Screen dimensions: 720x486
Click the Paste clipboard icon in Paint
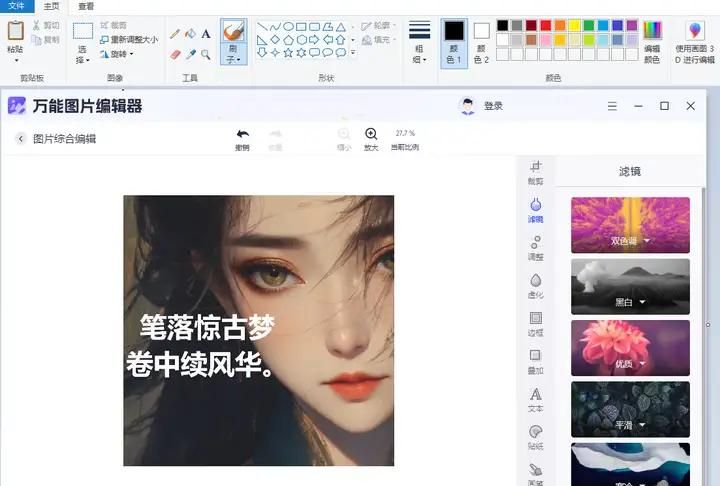tap(16, 31)
